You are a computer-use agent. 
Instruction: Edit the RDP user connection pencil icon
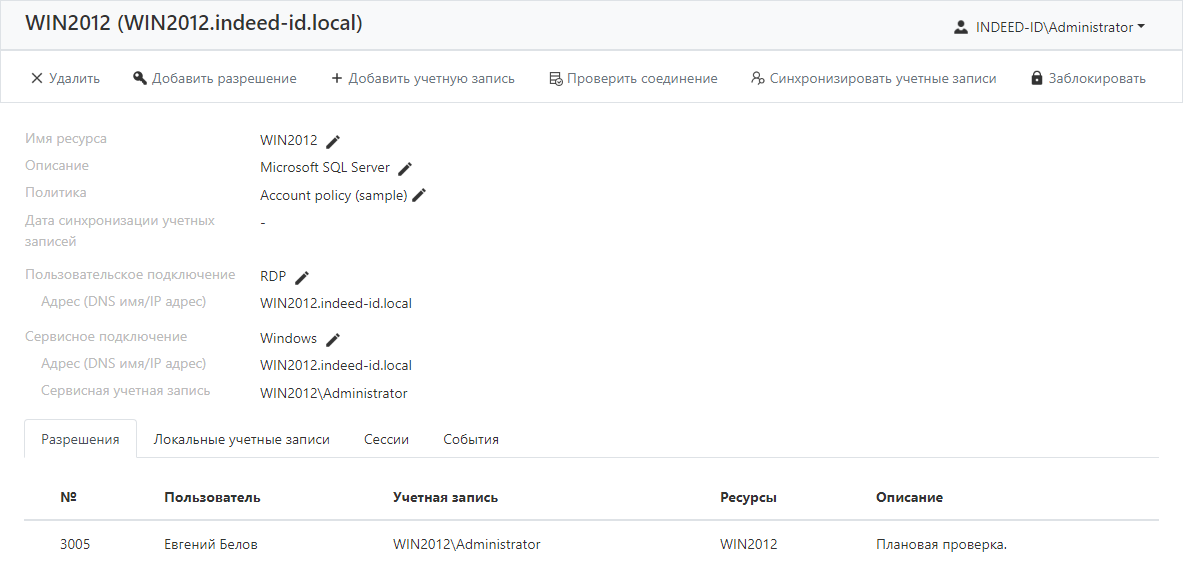(302, 277)
